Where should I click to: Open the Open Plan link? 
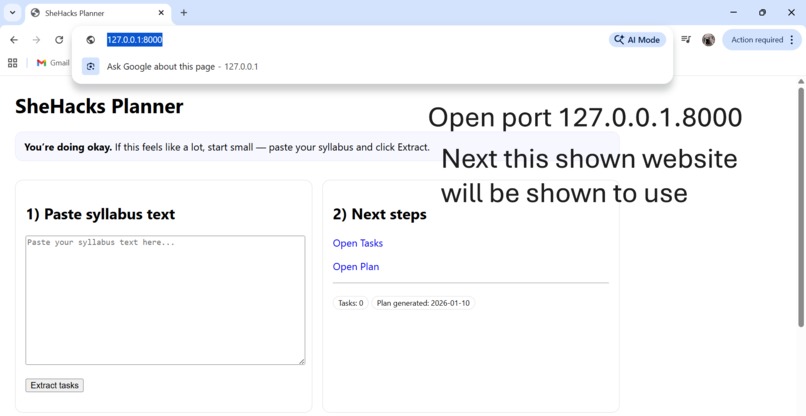(356, 267)
